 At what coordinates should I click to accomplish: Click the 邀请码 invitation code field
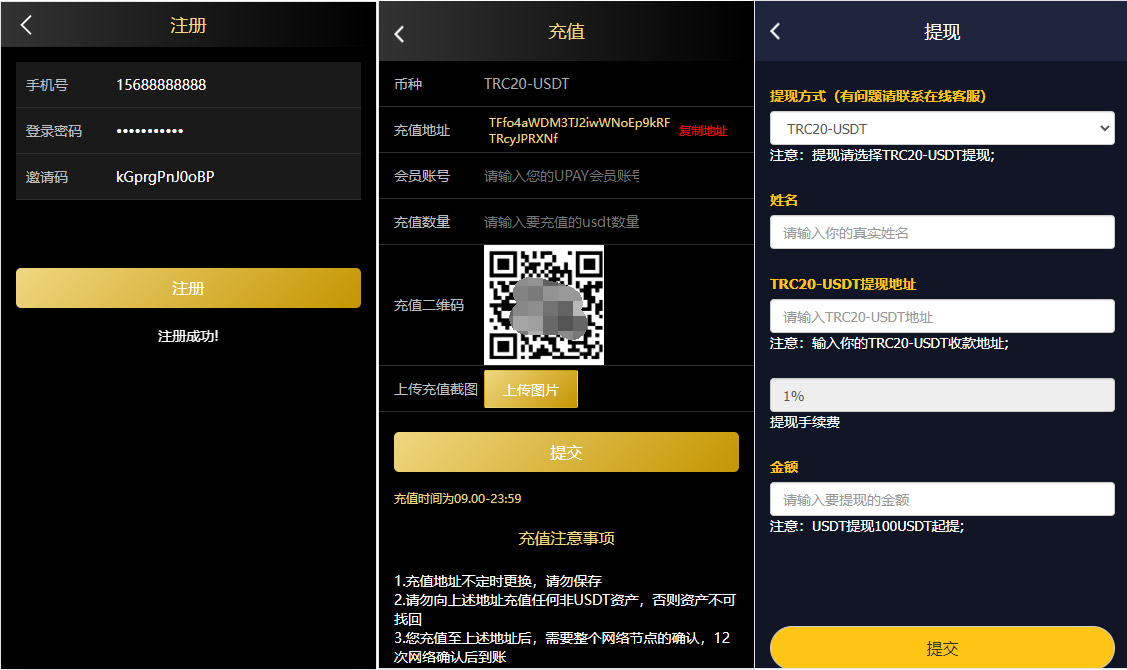tap(188, 177)
